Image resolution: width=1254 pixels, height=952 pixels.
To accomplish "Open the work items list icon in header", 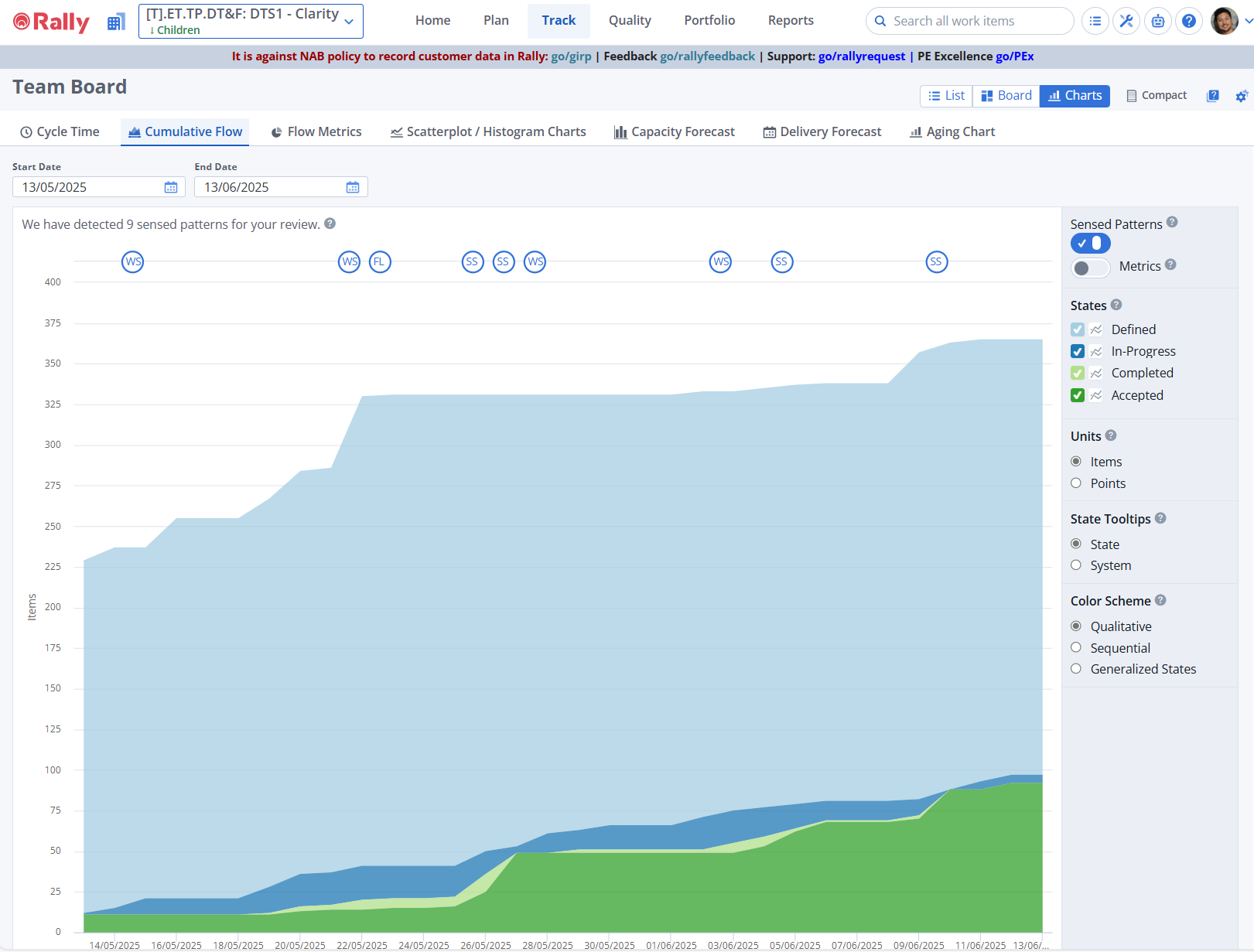I will [x=1095, y=22].
